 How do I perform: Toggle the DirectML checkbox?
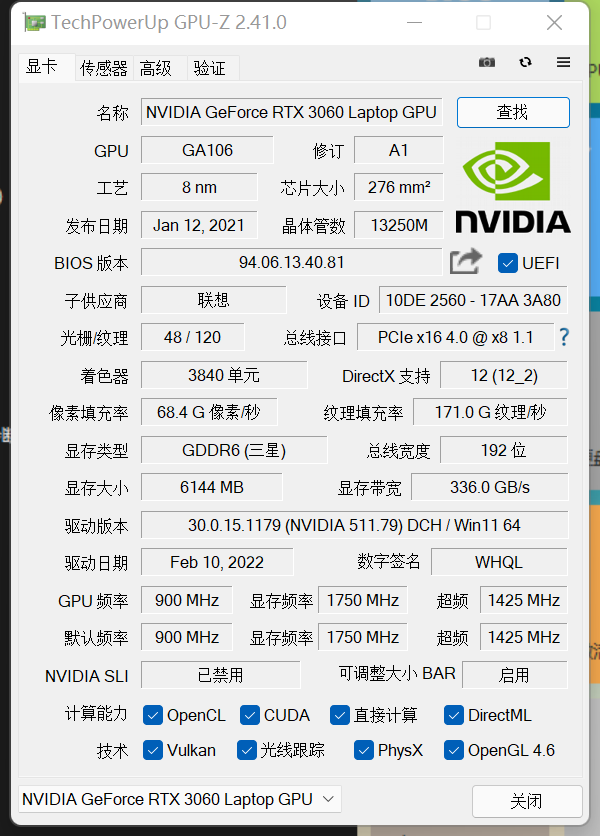(x=453, y=715)
